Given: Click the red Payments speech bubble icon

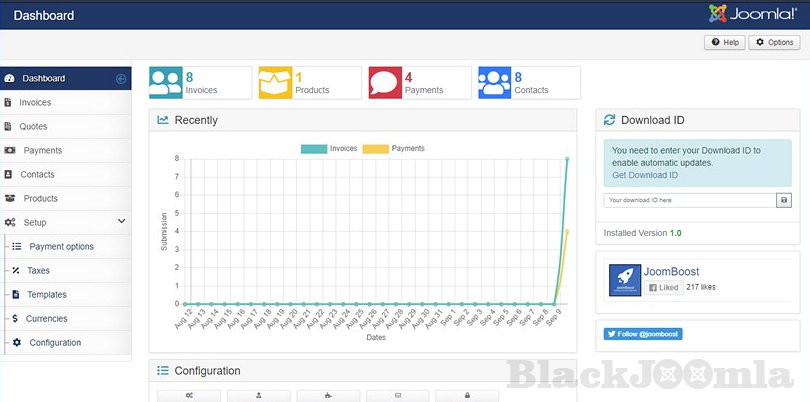Looking at the screenshot, I should pos(386,83).
